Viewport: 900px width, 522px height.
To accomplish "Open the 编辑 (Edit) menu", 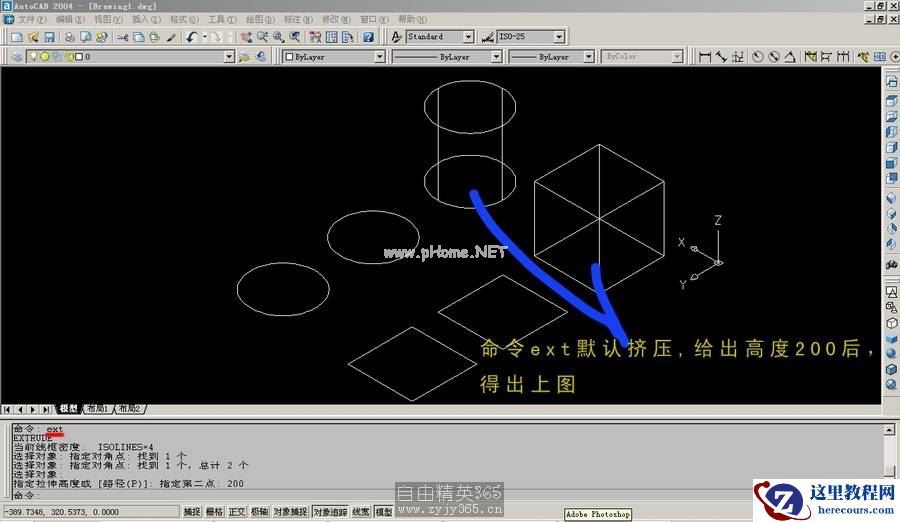I will (x=70, y=20).
